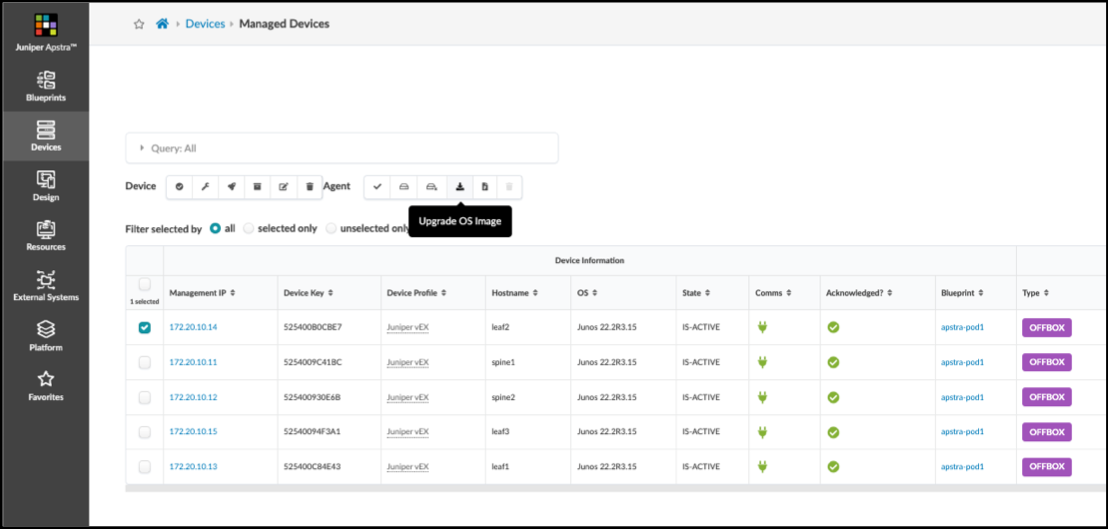
Task: Click the Device wrench icon
Action: point(205,186)
